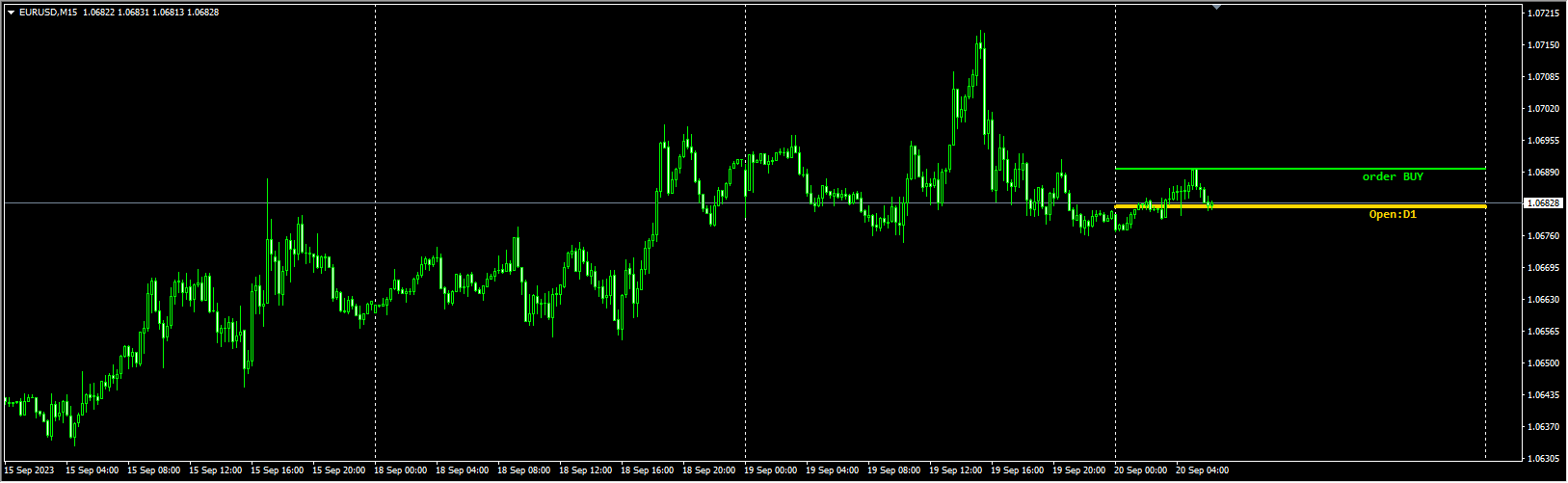Click the green order BUY horizontal line
Image resolution: width=1568 pixels, height=483 pixels.
coord(1300,169)
